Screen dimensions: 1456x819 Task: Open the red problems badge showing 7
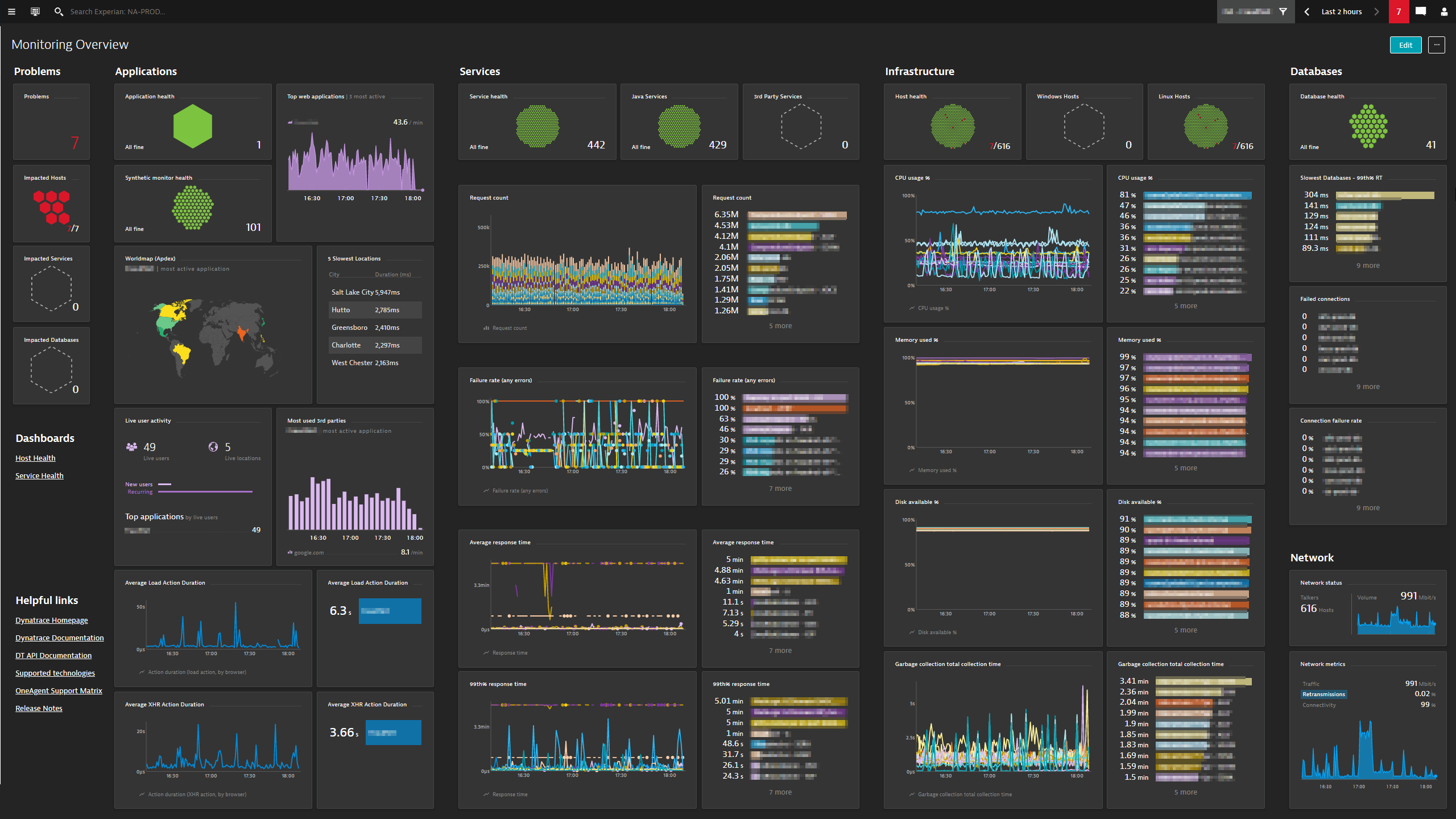coord(1399,11)
